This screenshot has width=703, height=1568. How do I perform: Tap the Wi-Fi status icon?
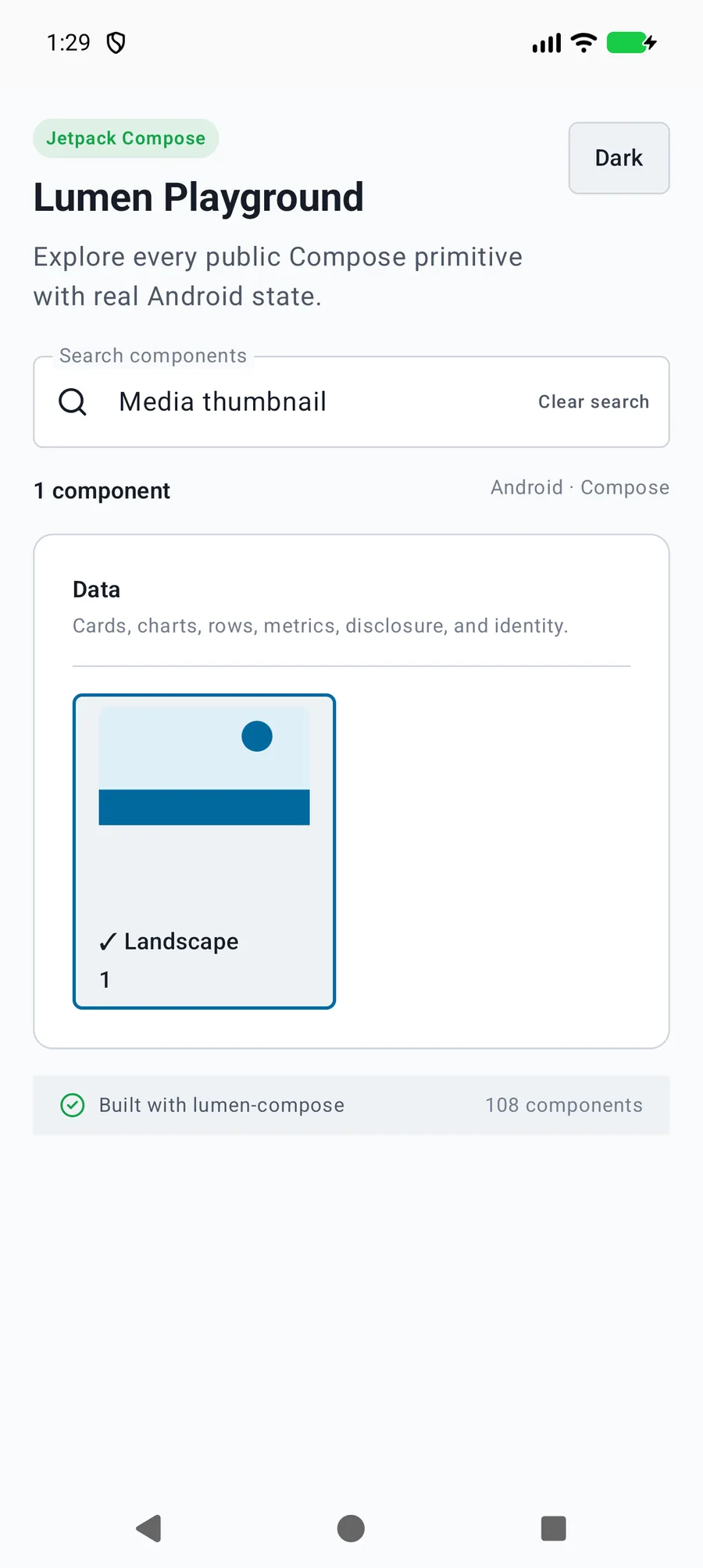[x=583, y=42]
